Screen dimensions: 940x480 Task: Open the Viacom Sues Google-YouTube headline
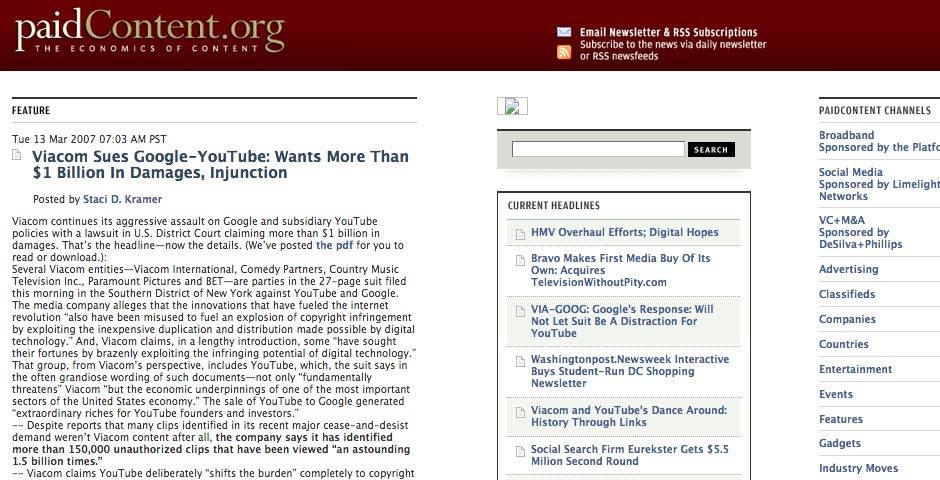tap(221, 165)
